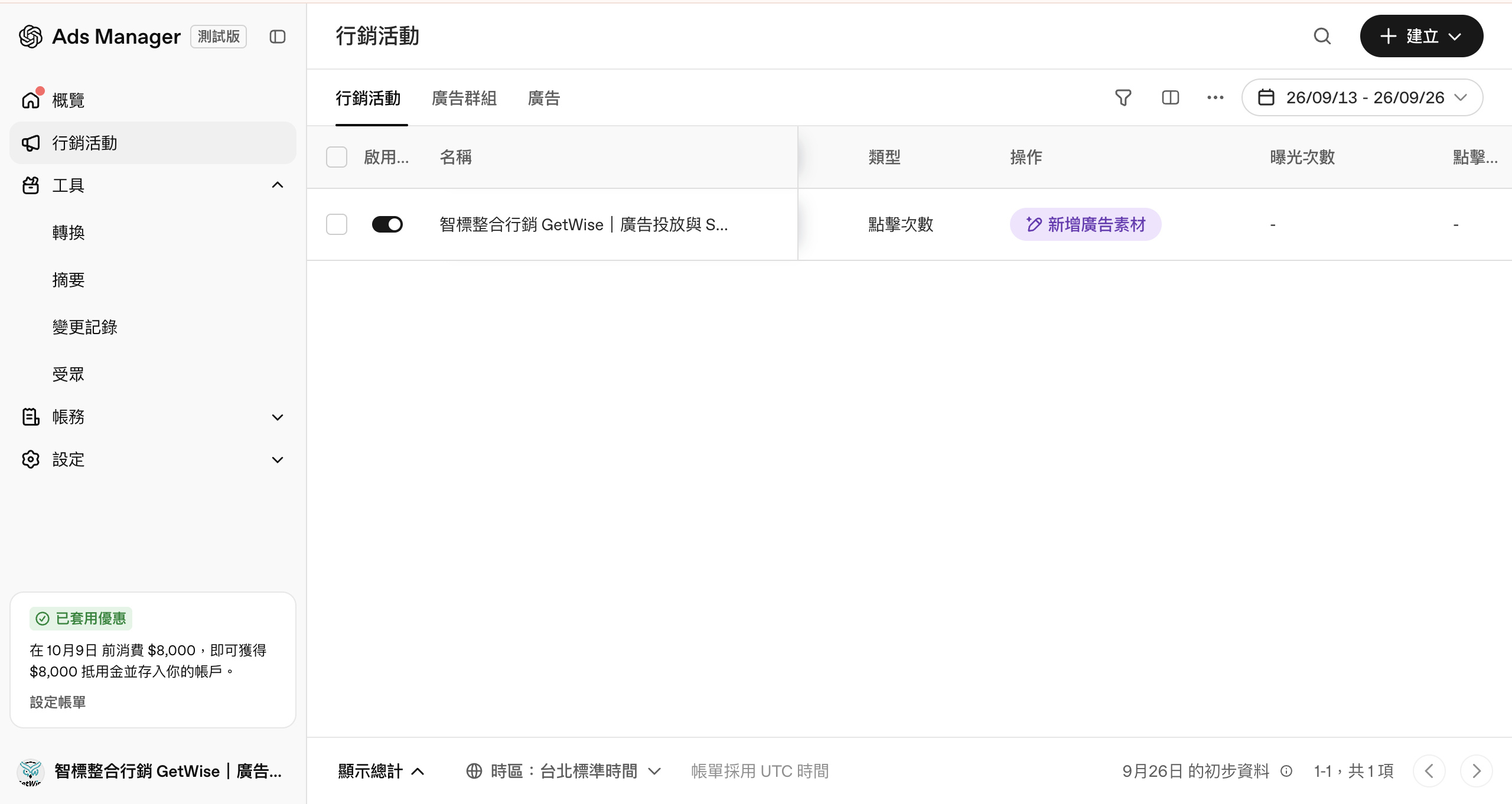Image resolution: width=1512 pixels, height=804 pixels.
Task: Click the info icon beside 初步資料
Action: [x=1286, y=771]
